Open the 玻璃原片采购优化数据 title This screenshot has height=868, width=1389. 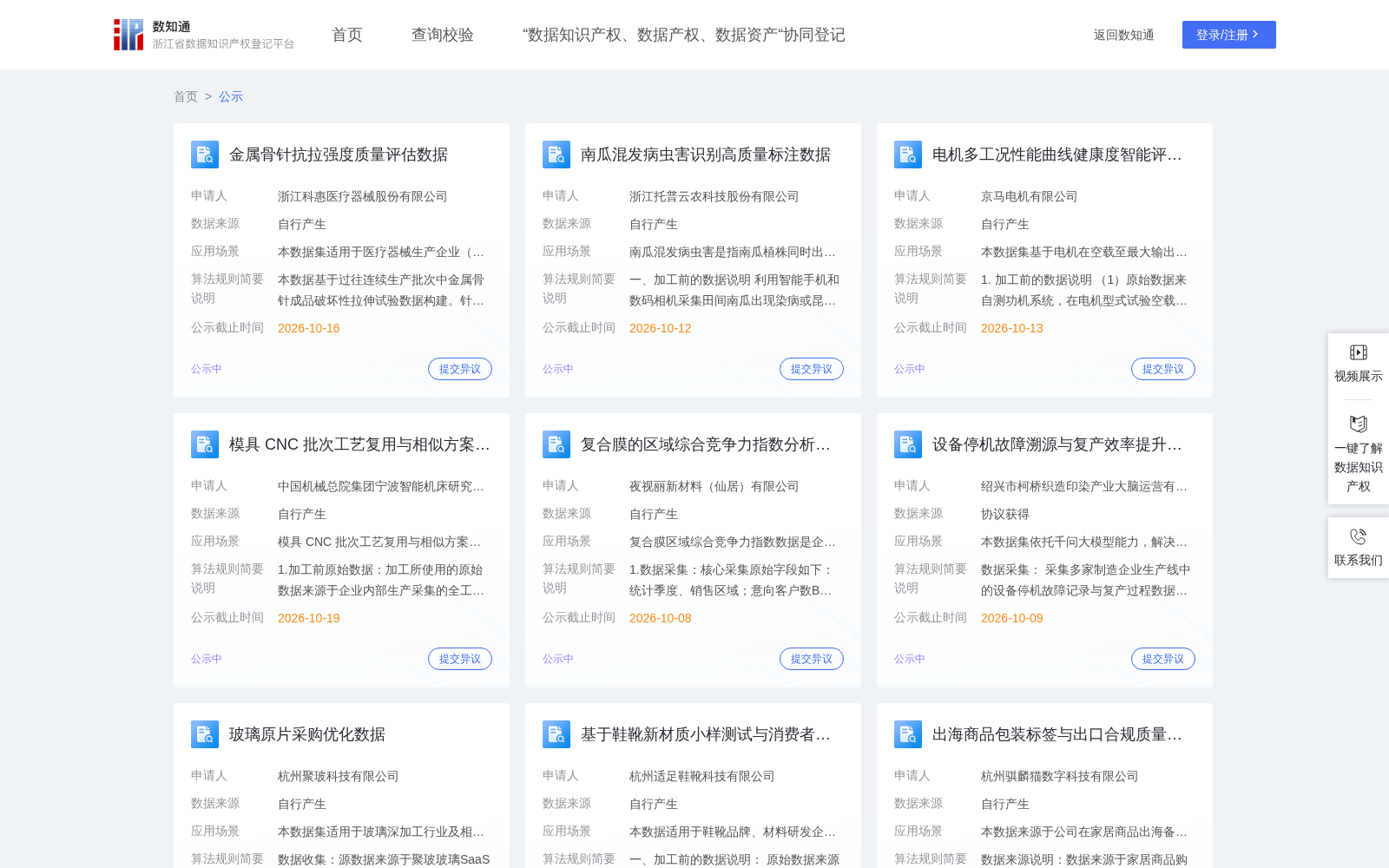tap(307, 734)
